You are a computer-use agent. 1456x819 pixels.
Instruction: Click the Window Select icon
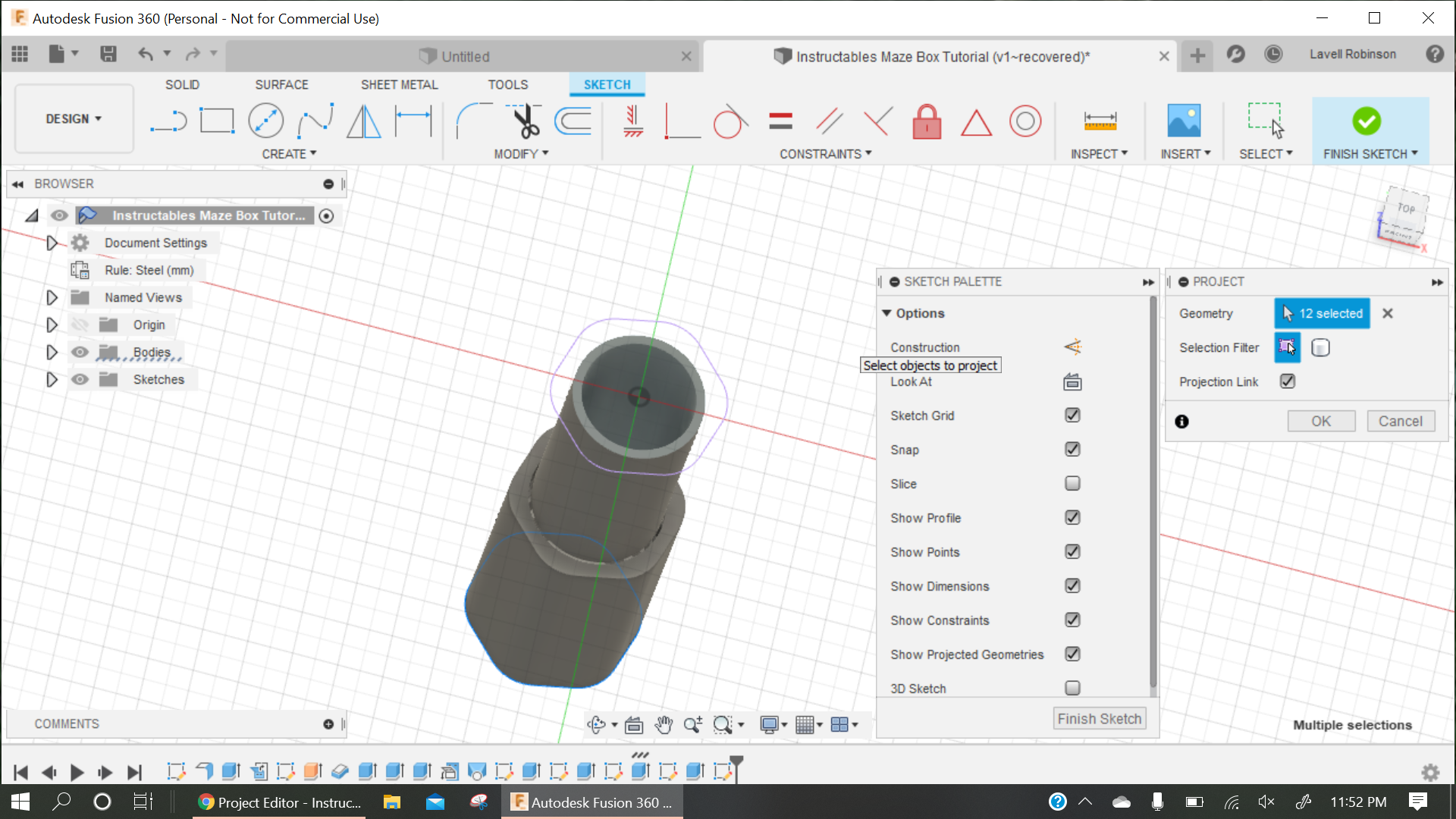(x=1266, y=121)
